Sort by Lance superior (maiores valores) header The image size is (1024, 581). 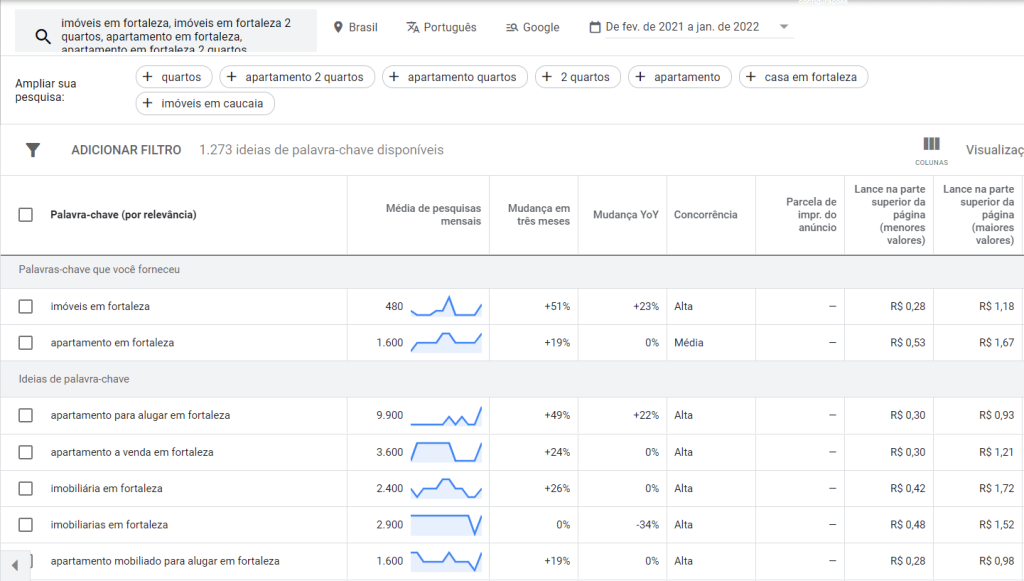978,215
